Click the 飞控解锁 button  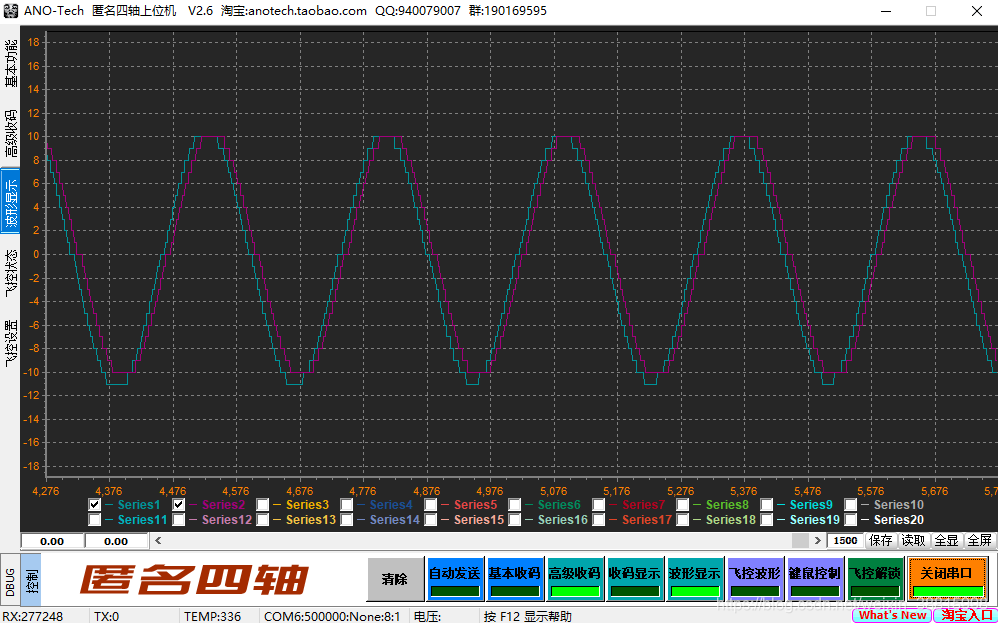pos(875,579)
